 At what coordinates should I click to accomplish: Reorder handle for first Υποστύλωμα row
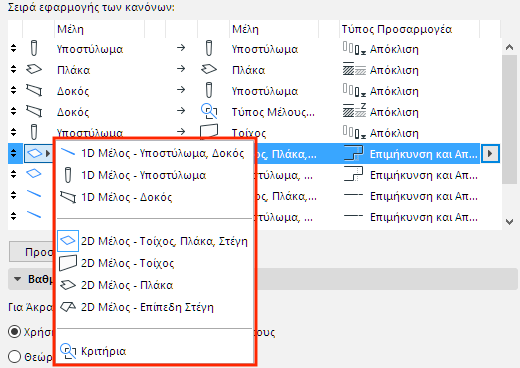pyautogui.click(x=13, y=48)
